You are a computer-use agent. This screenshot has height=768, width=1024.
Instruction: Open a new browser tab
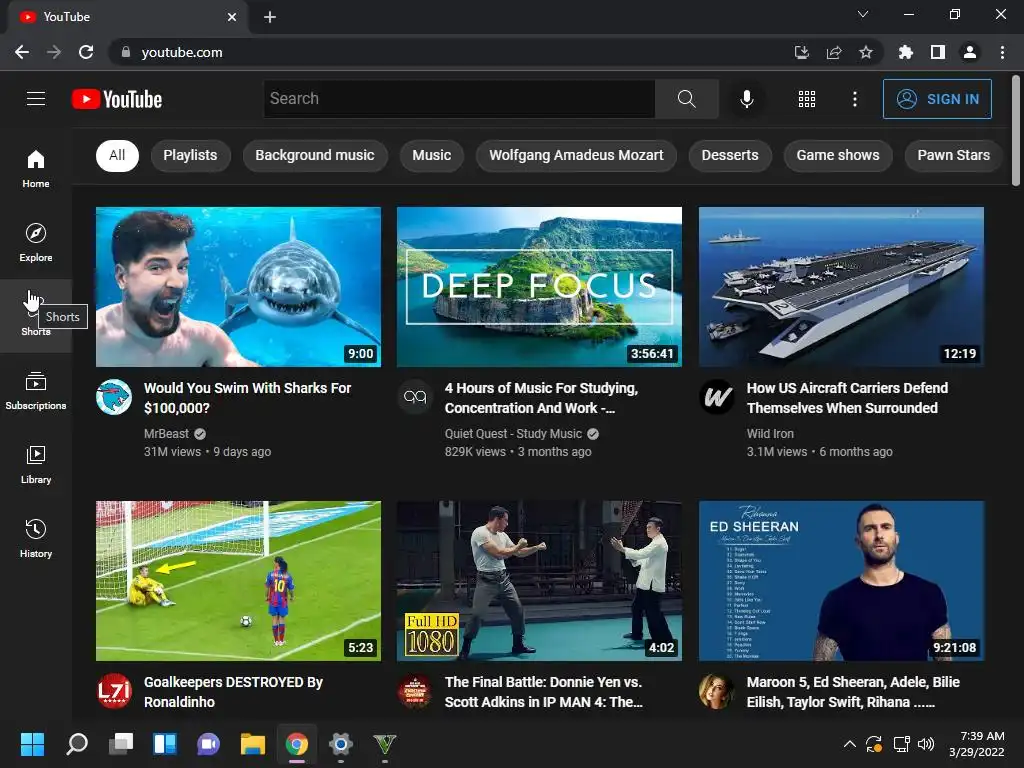270,17
